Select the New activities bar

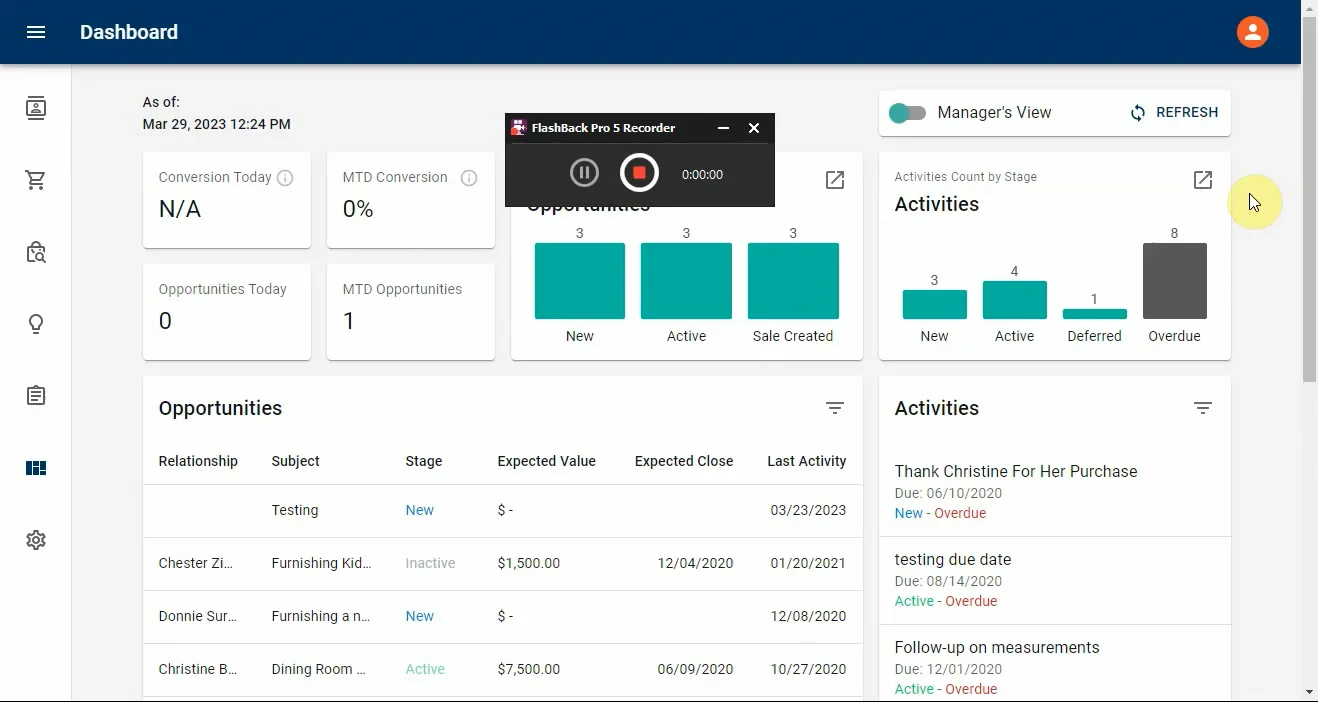click(935, 304)
